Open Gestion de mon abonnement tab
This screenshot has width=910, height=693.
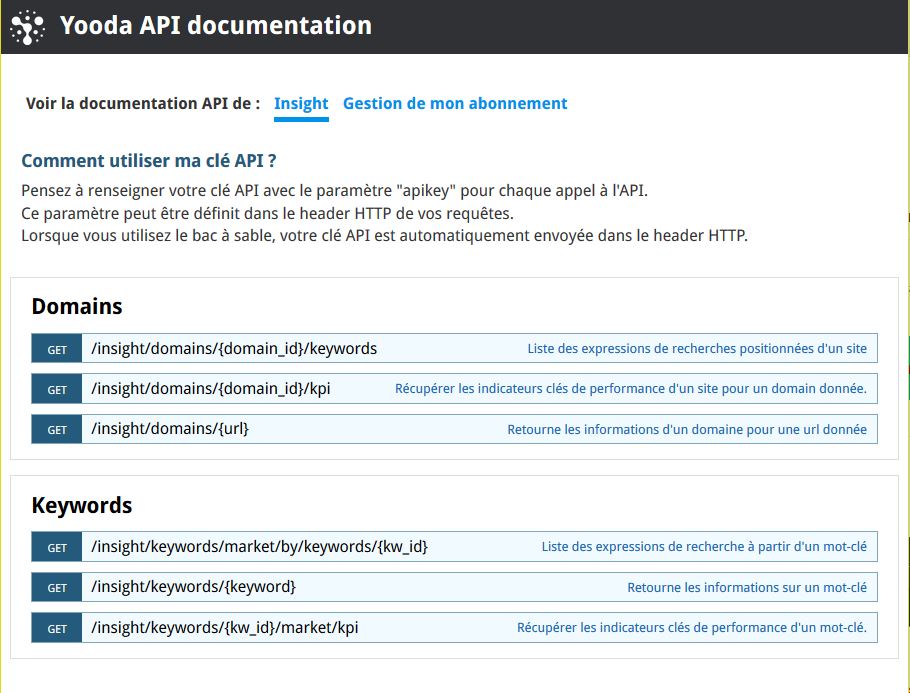(455, 103)
